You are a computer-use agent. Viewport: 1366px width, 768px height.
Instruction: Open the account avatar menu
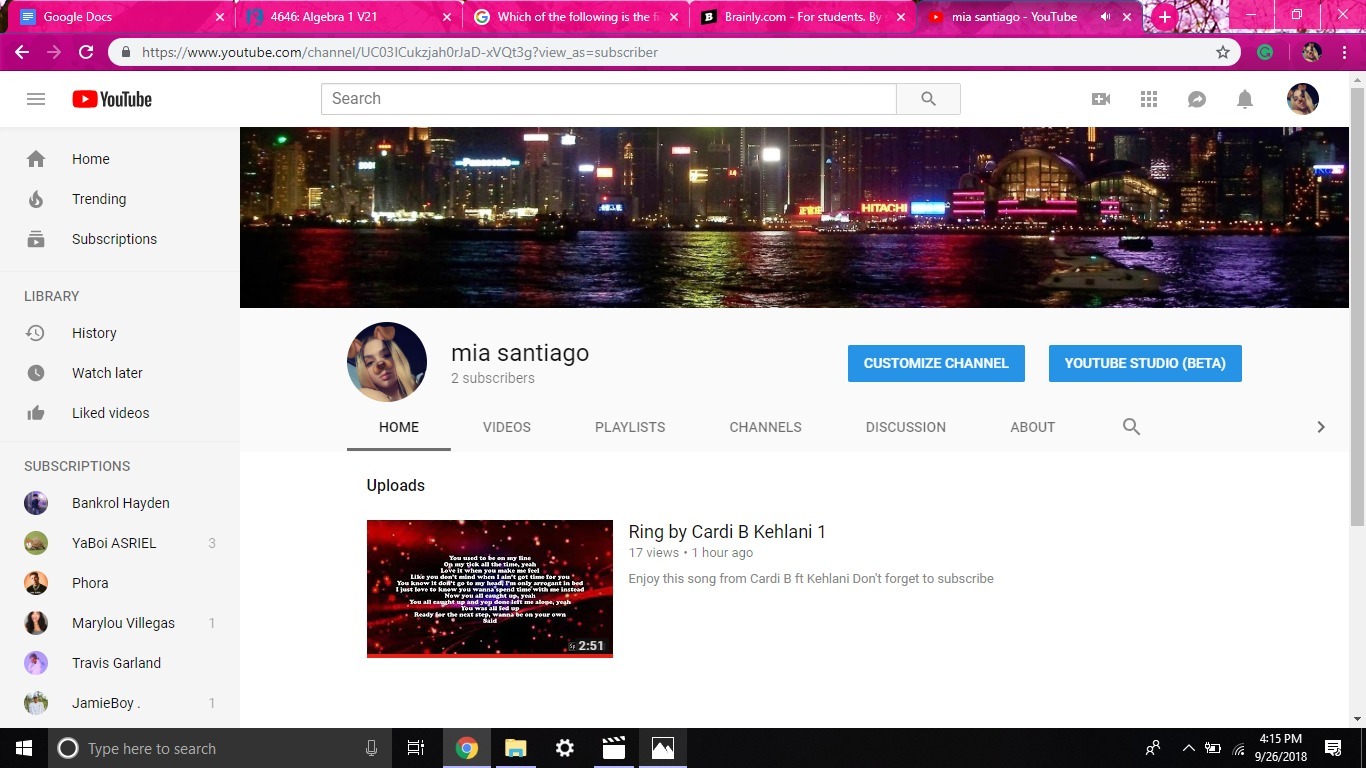point(1303,99)
